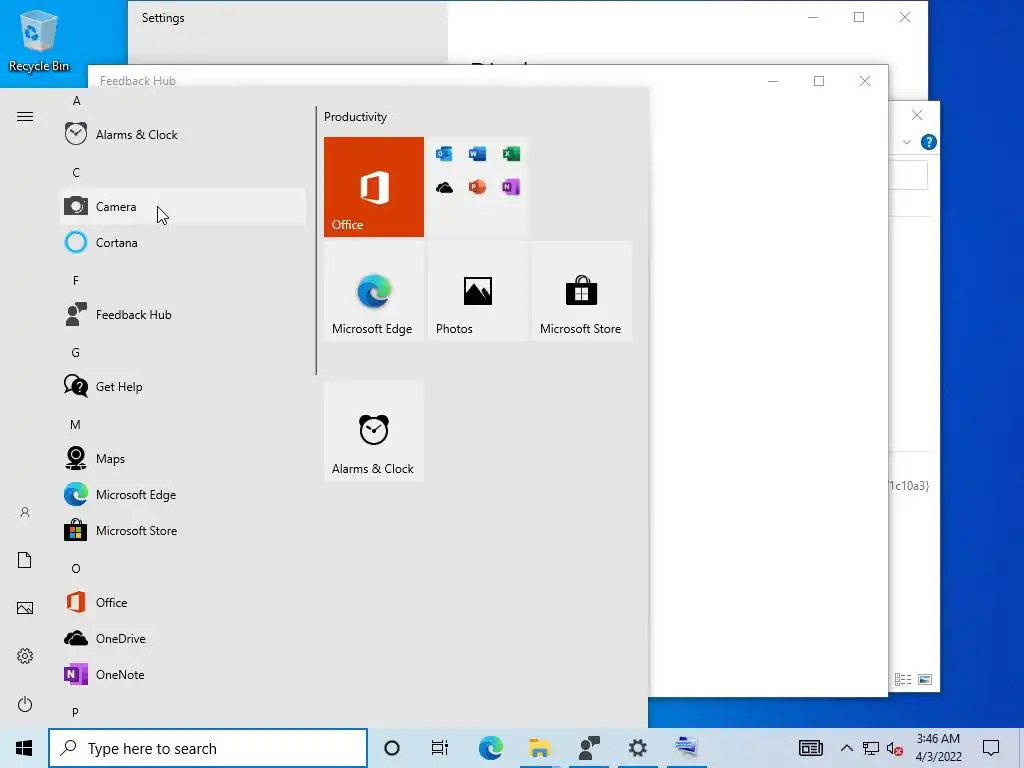The height and width of the screenshot is (768, 1024).
Task: Open OneDrive small tile icon
Action: click(444, 187)
